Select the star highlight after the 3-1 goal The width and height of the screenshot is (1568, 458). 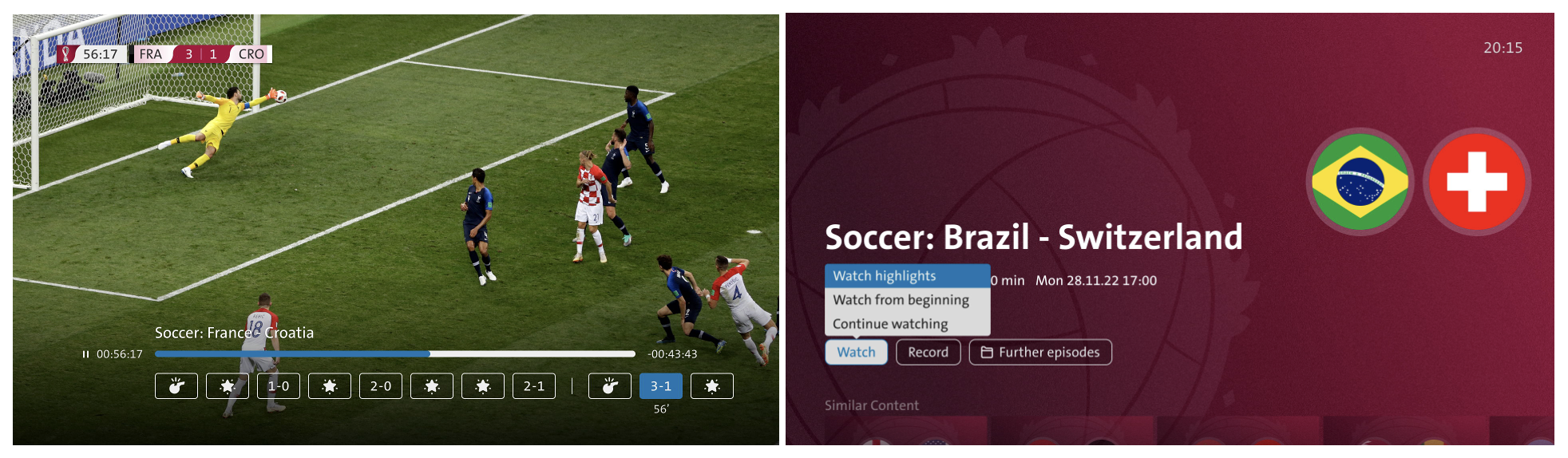tap(712, 386)
